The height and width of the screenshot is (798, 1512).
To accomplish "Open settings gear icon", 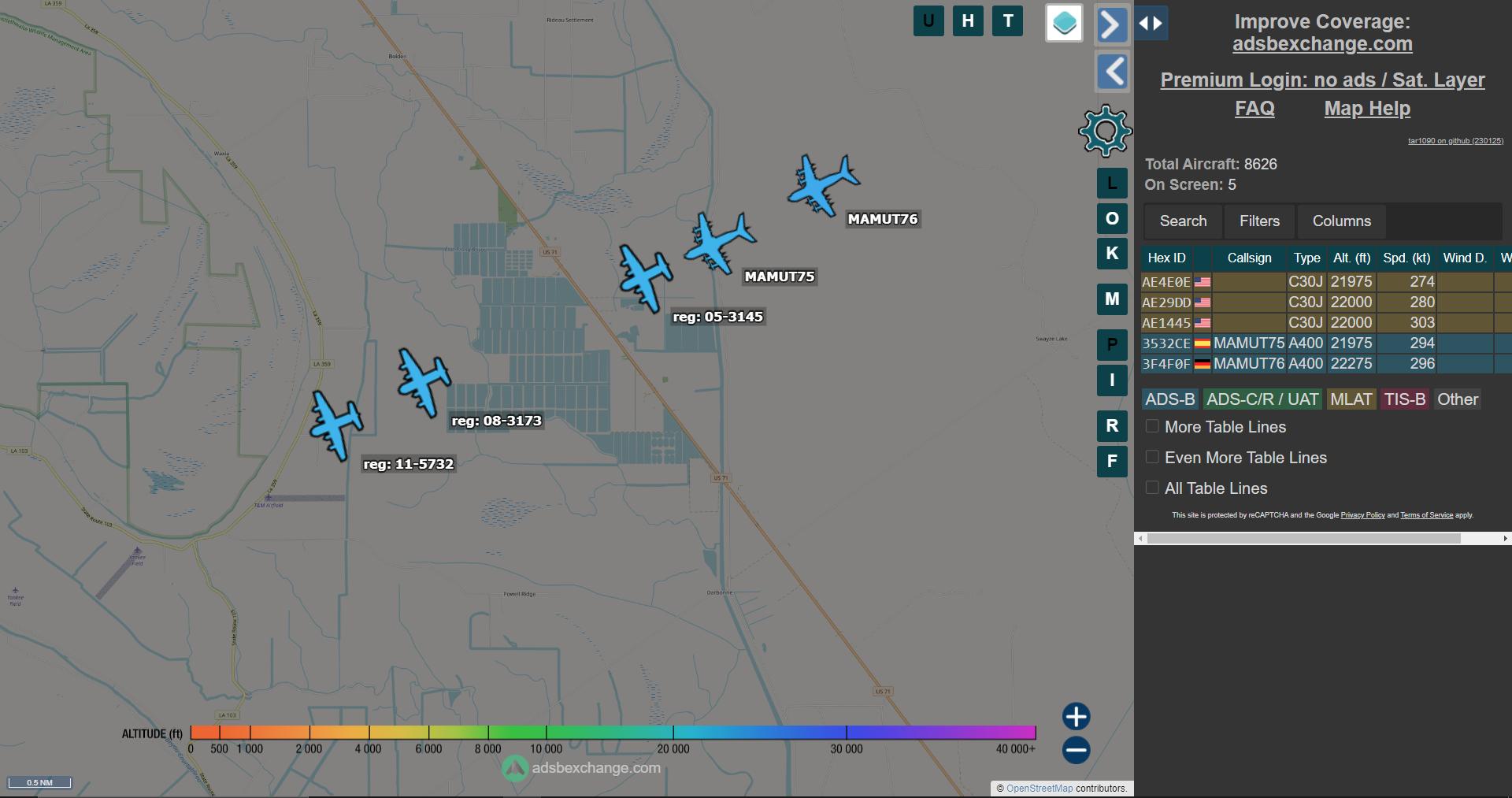I will [1106, 131].
